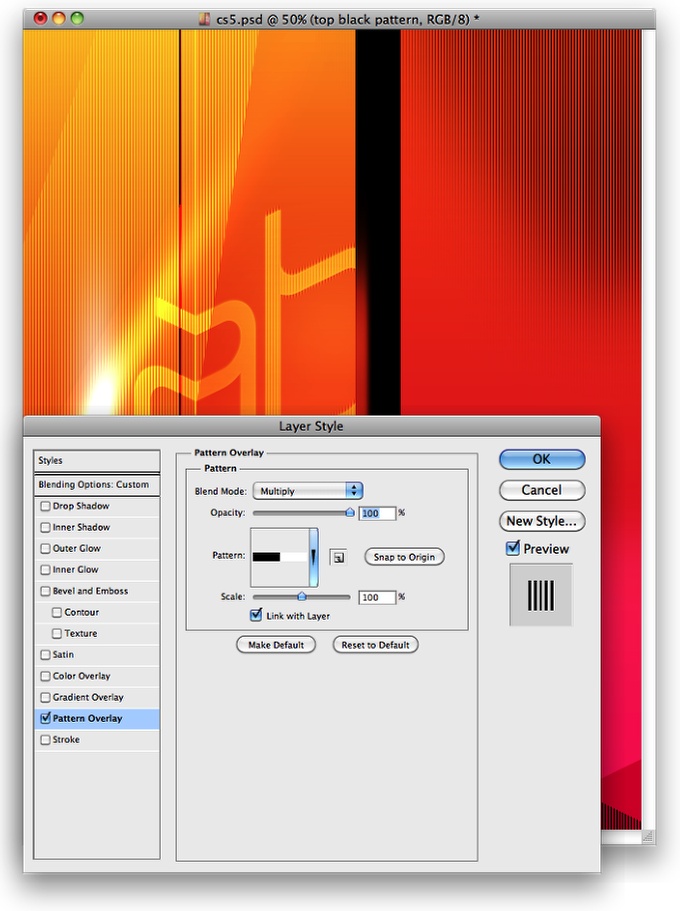Click the Cancel button
The width and height of the screenshot is (680, 911).
[x=542, y=490]
